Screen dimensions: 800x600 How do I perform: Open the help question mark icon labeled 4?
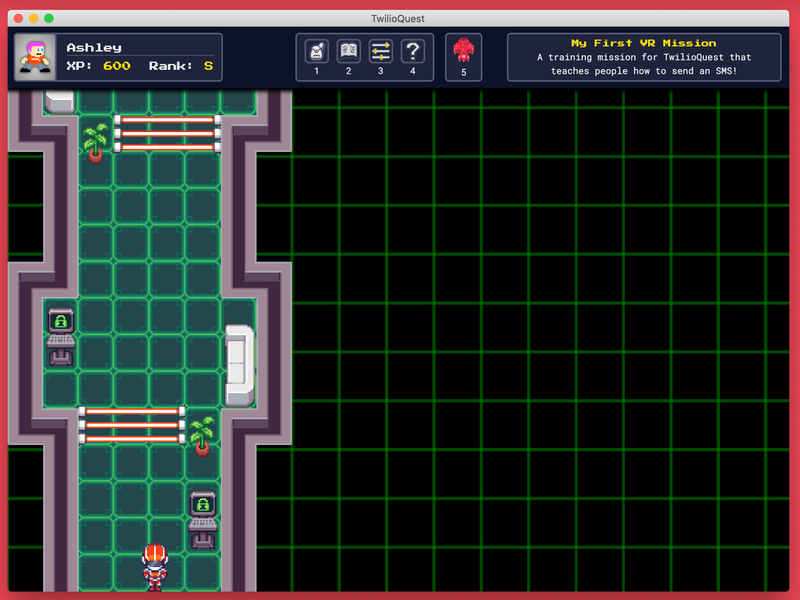tap(413, 52)
